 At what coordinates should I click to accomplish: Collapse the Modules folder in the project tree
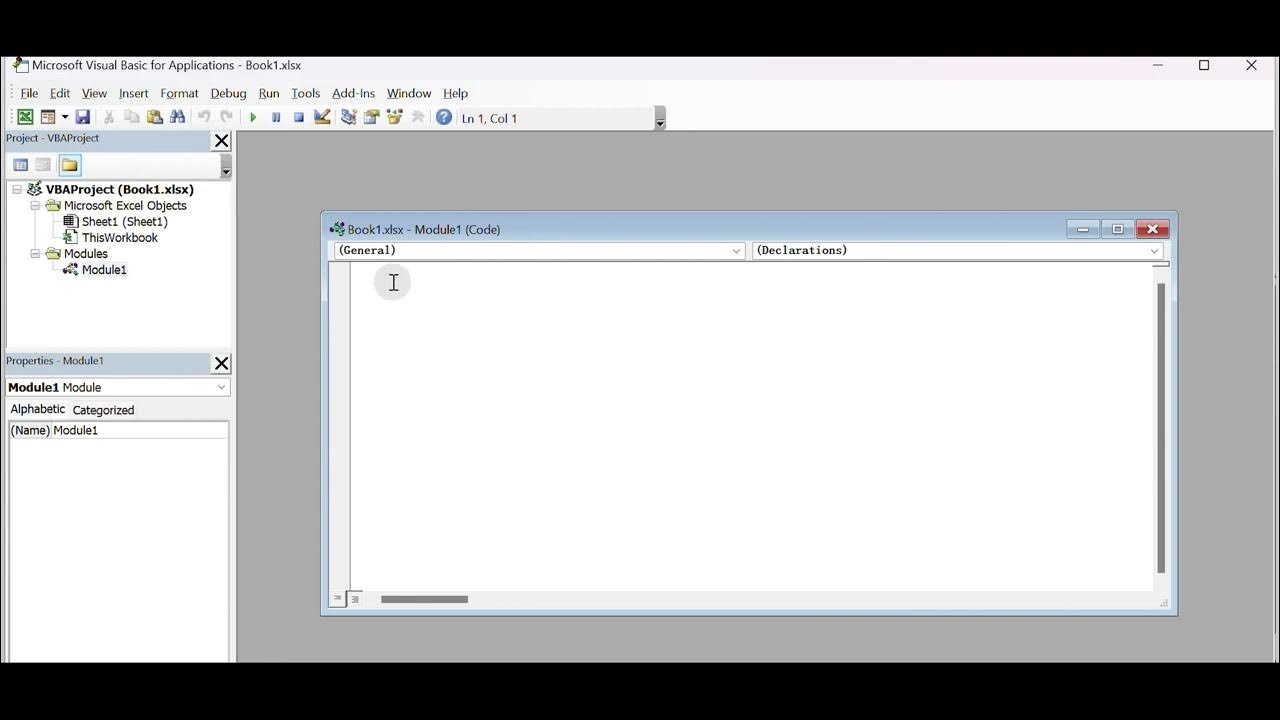[35, 254]
